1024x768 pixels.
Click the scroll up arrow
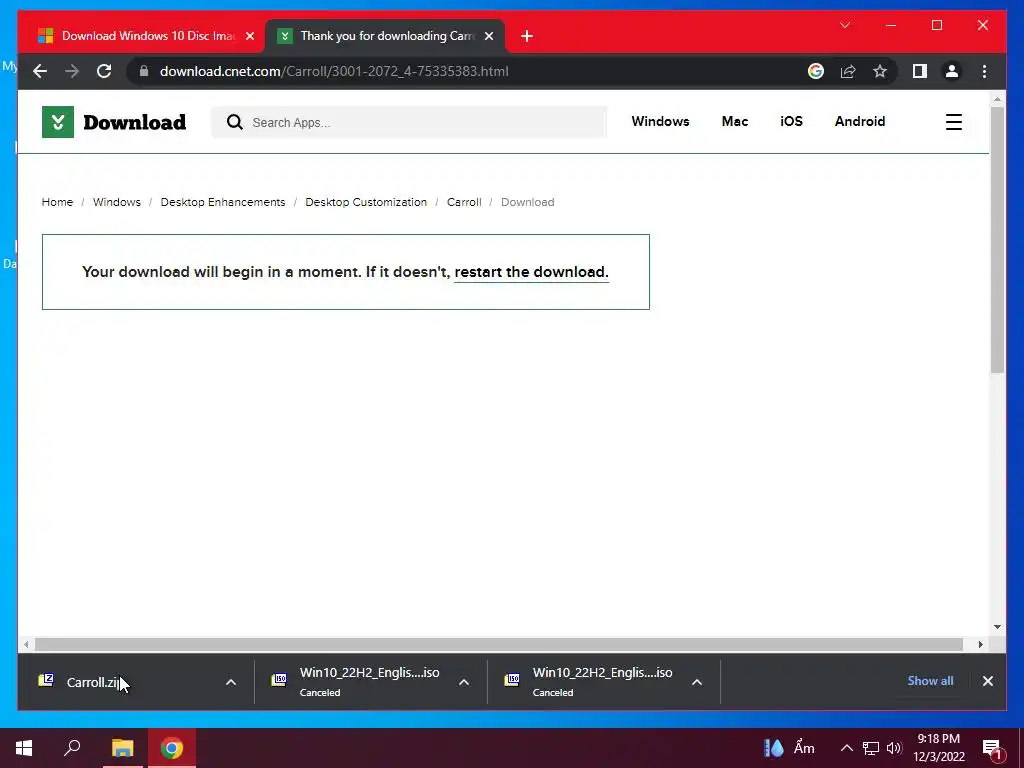coord(997,99)
